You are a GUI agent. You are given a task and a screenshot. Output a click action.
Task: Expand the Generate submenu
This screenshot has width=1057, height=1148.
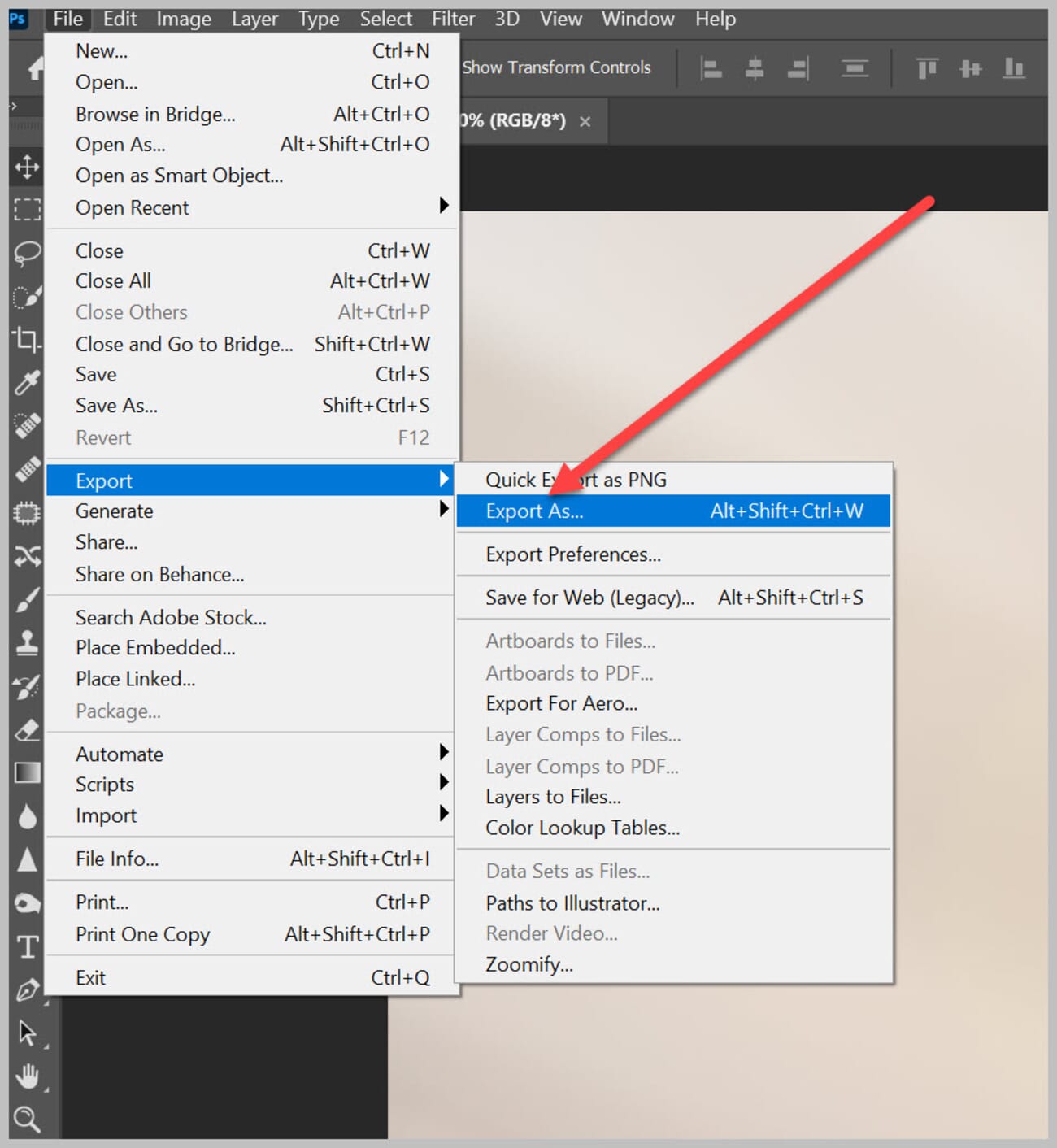(244, 511)
